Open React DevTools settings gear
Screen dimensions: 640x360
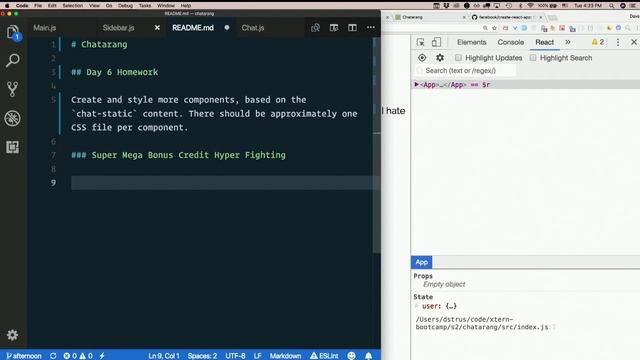tap(440, 58)
